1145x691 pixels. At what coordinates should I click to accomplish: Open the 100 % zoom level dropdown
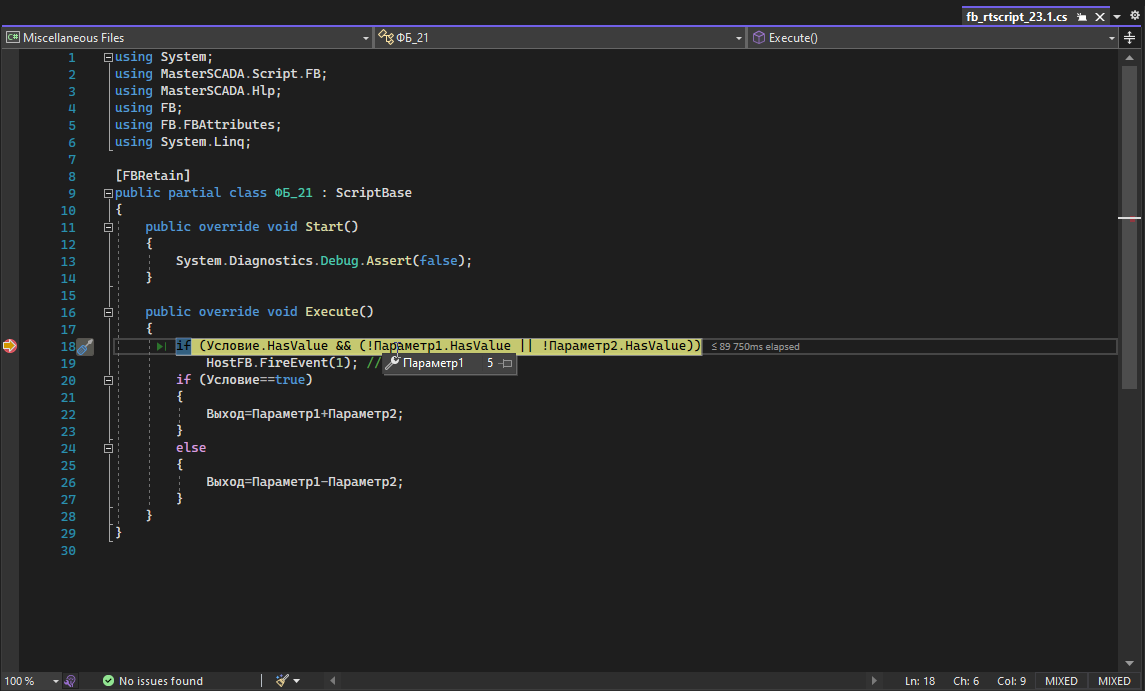pyautogui.click(x=55, y=682)
